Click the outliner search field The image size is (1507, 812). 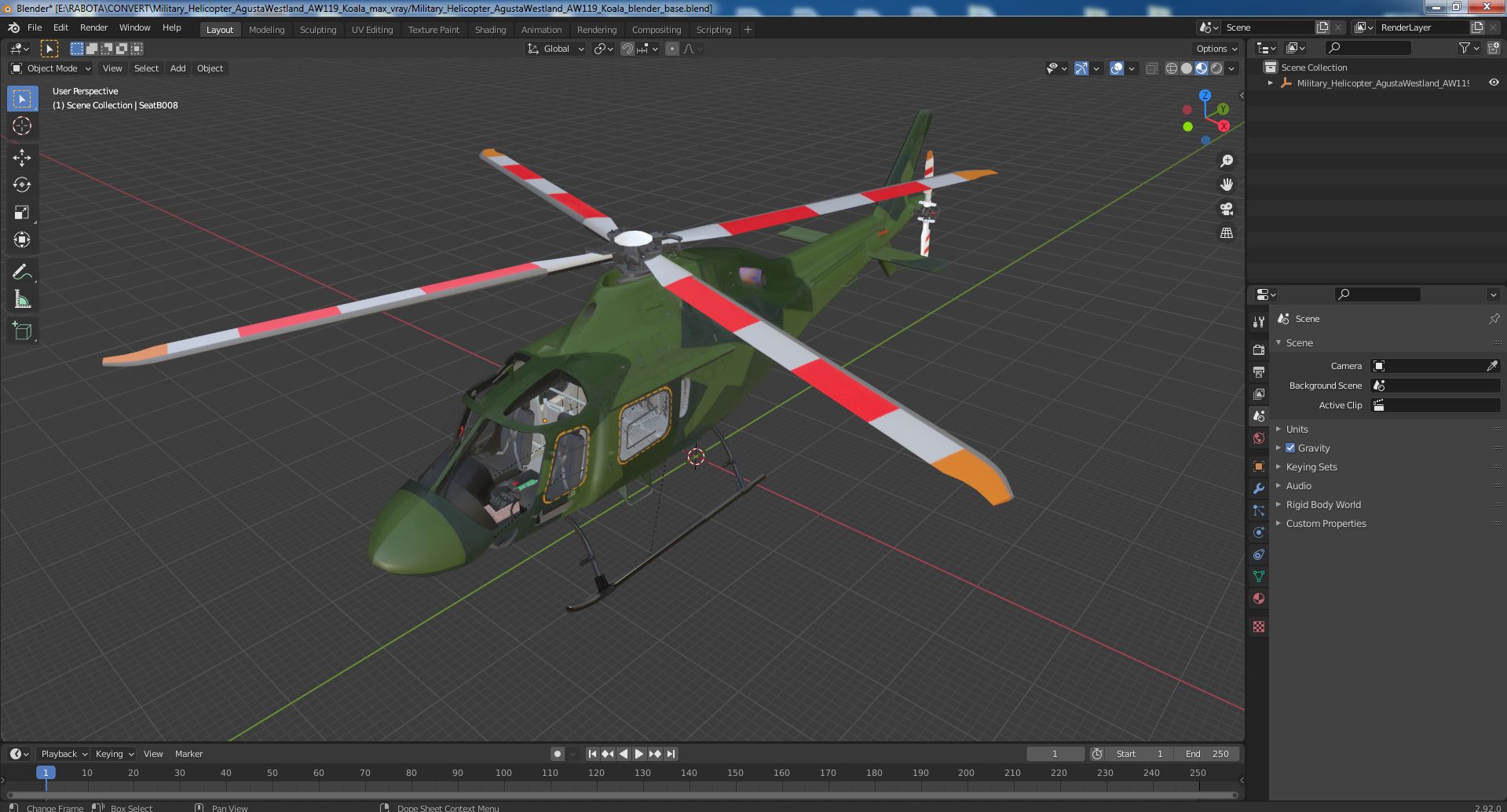(1367, 49)
